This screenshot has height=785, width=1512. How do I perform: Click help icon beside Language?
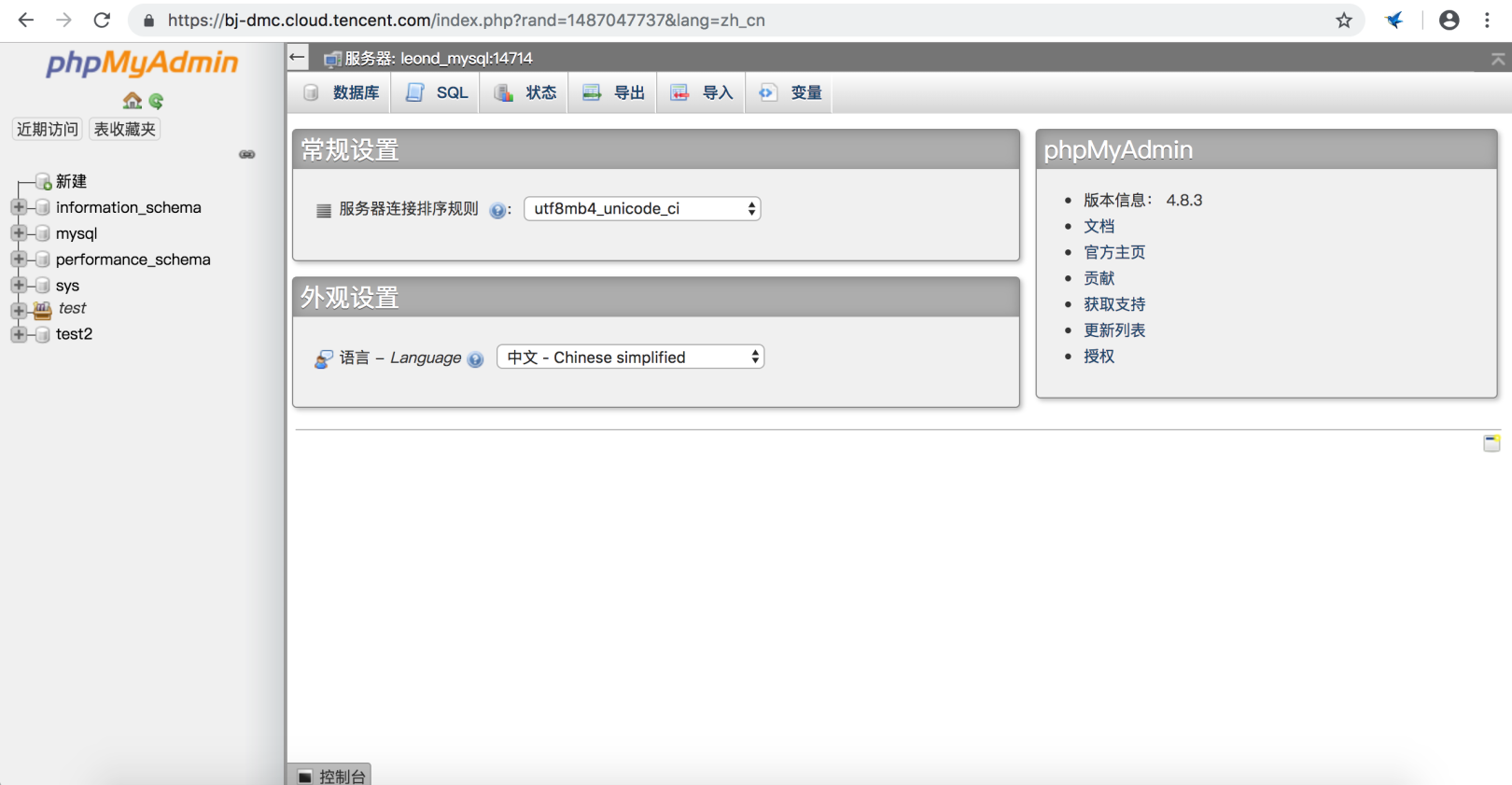(x=475, y=359)
